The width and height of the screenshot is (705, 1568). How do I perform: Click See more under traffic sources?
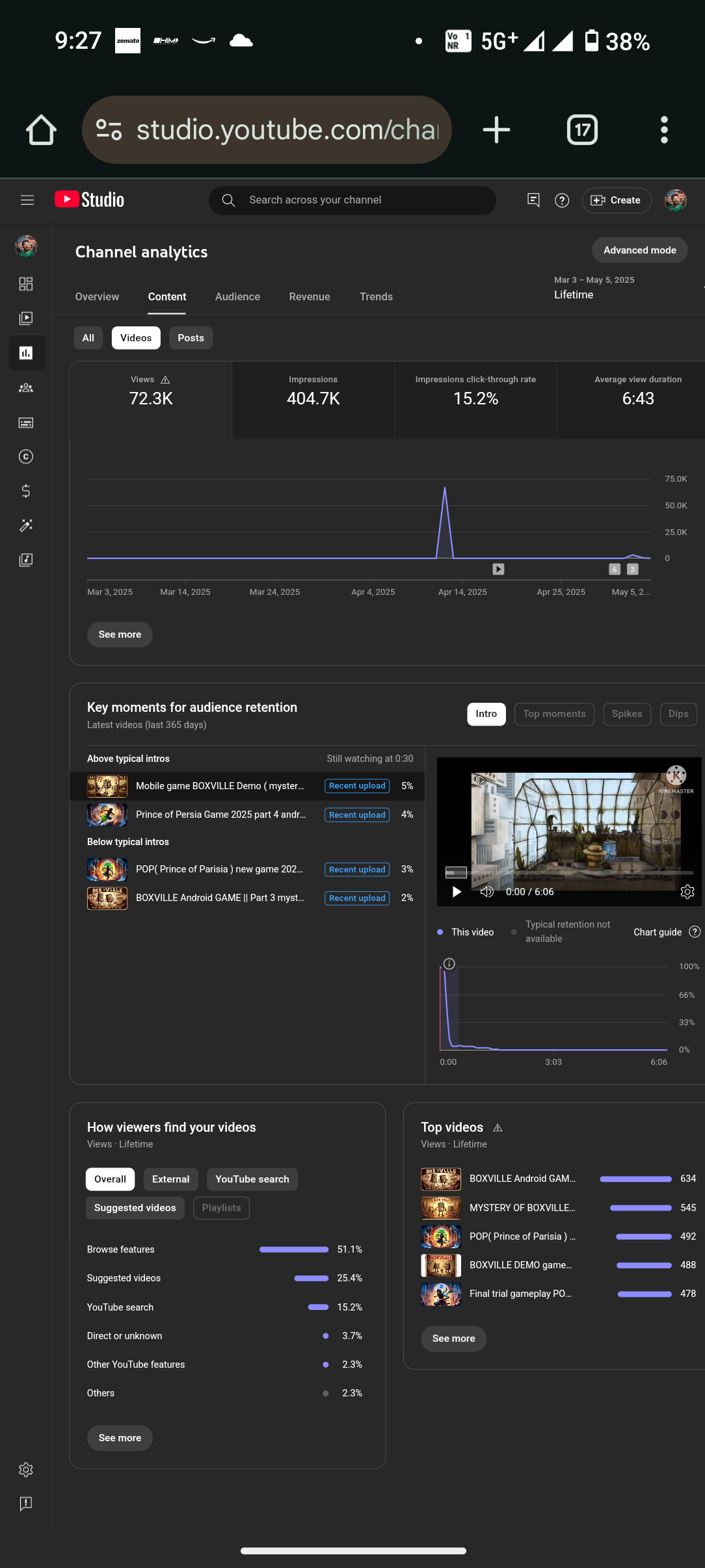pyautogui.click(x=120, y=1438)
